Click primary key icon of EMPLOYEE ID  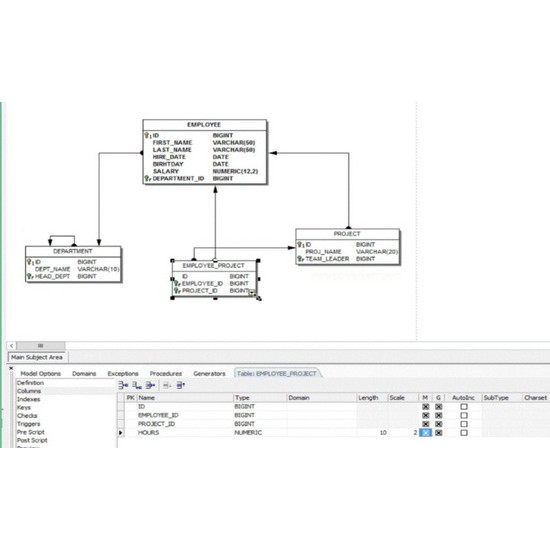(x=148, y=135)
